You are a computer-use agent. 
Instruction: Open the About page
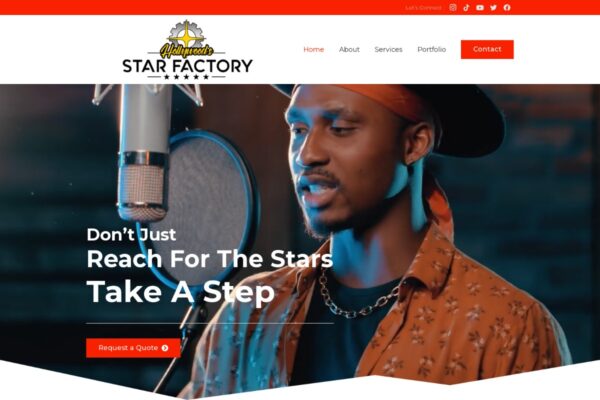(x=349, y=49)
